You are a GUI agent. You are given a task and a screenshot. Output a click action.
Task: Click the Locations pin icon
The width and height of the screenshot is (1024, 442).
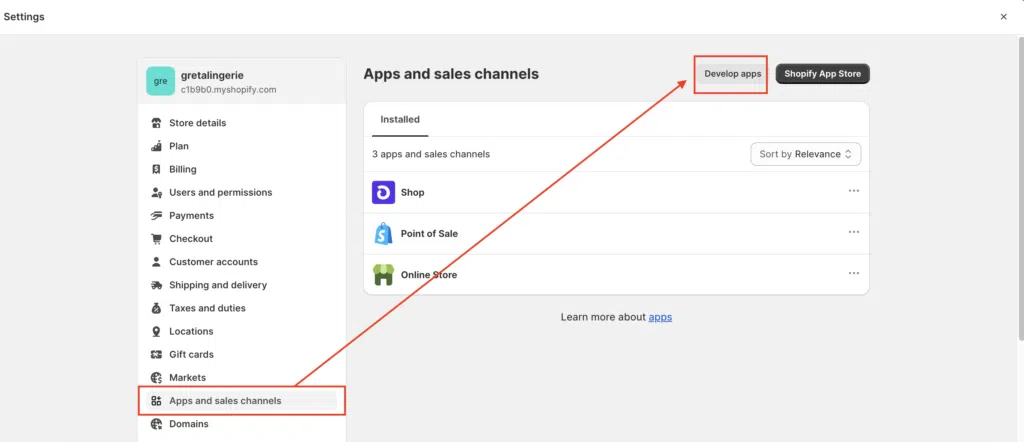pyautogui.click(x=156, y=332)
